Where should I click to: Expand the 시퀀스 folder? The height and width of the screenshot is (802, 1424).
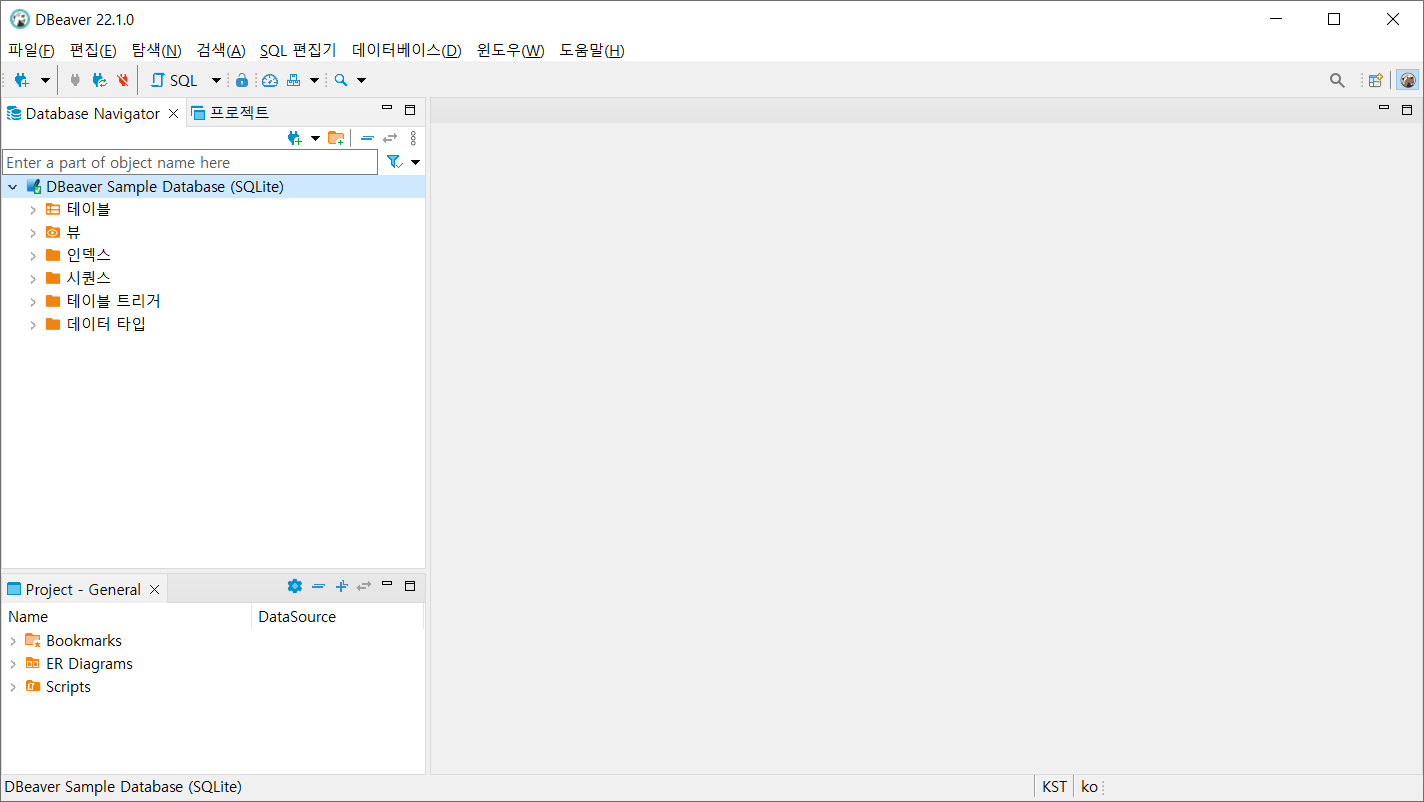click(x=33, y=279)
